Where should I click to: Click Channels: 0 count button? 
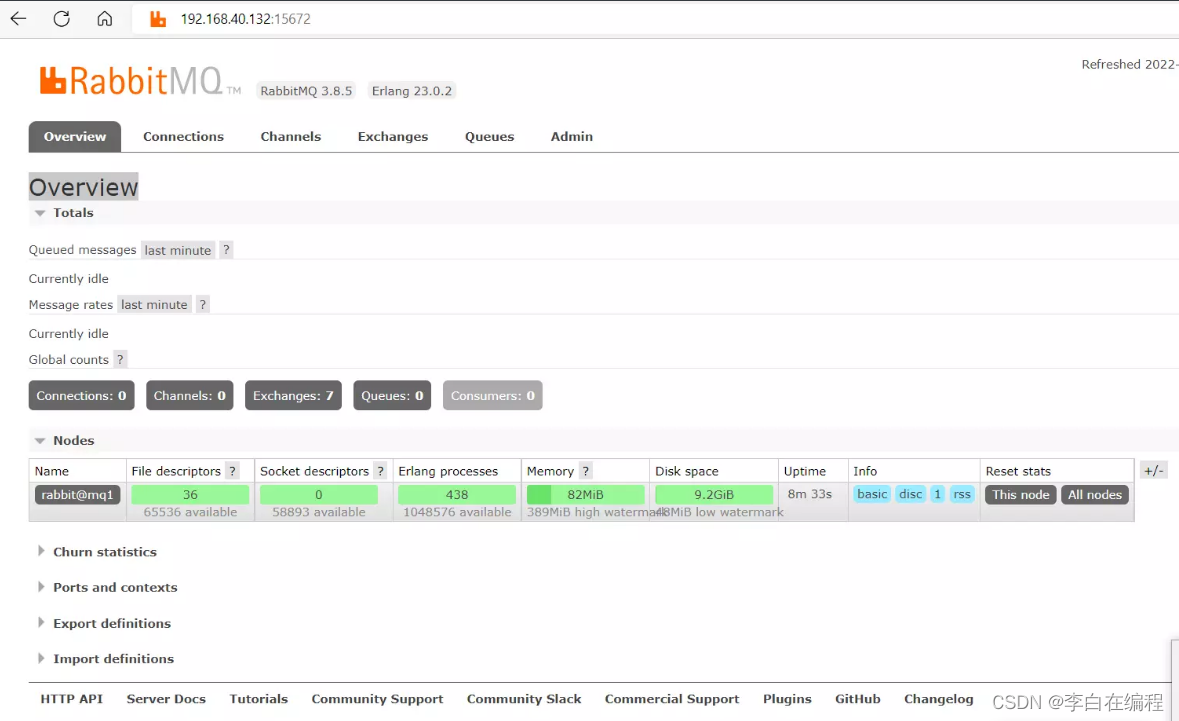pyautogui.click(x=189, y=395)
